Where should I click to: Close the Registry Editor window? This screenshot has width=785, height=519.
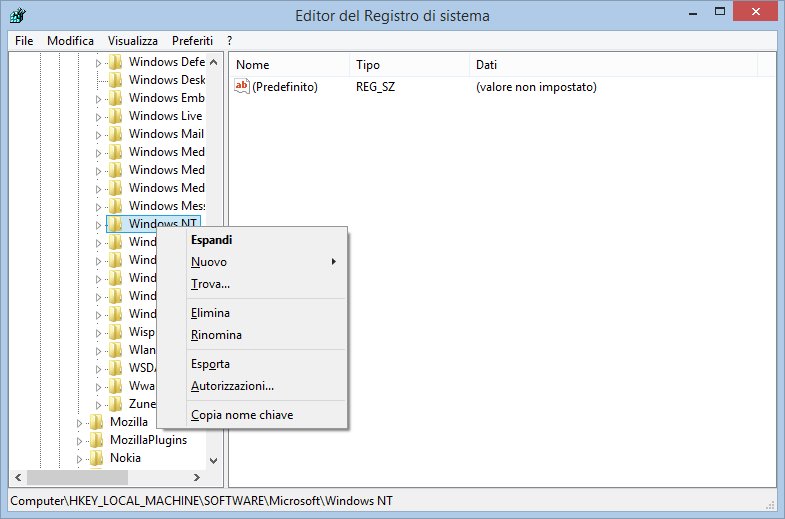(755, 12)
